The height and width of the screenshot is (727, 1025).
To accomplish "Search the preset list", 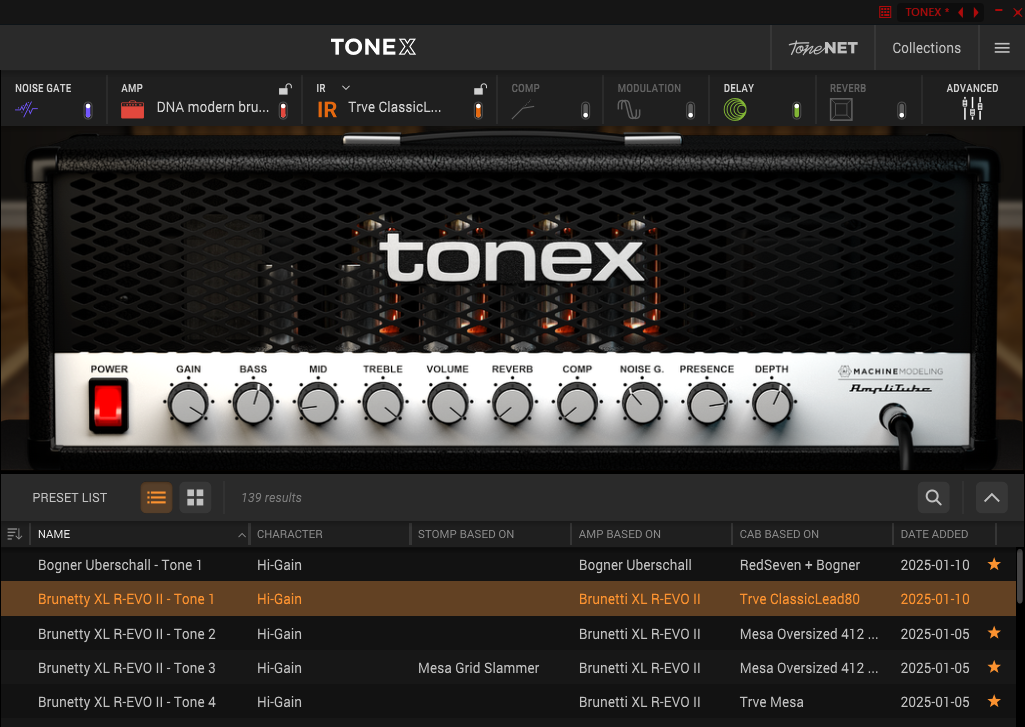I will click(x=933, y=498).
